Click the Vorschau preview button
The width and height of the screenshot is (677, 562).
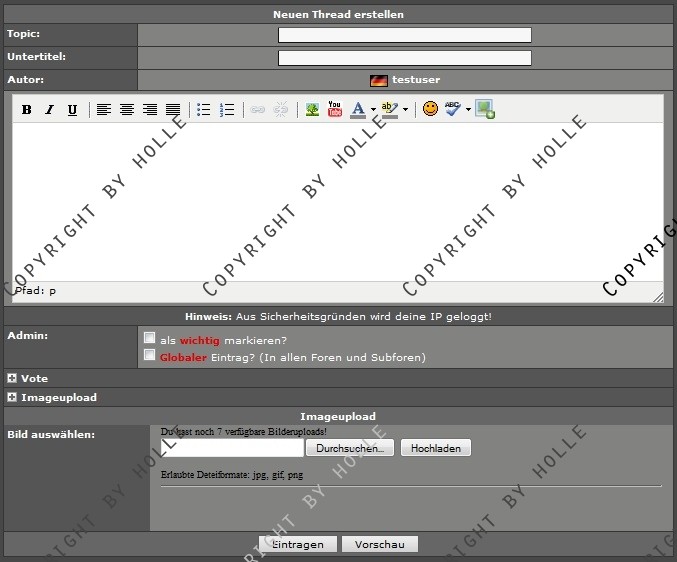coord(379,544)
